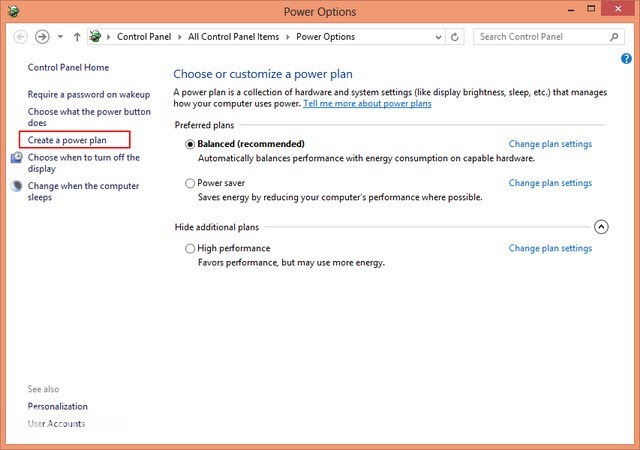This screenshot has height=450, width=640.
Task: Expand the arrow after Control Panel breadcrumb
Action: (180, 37)
